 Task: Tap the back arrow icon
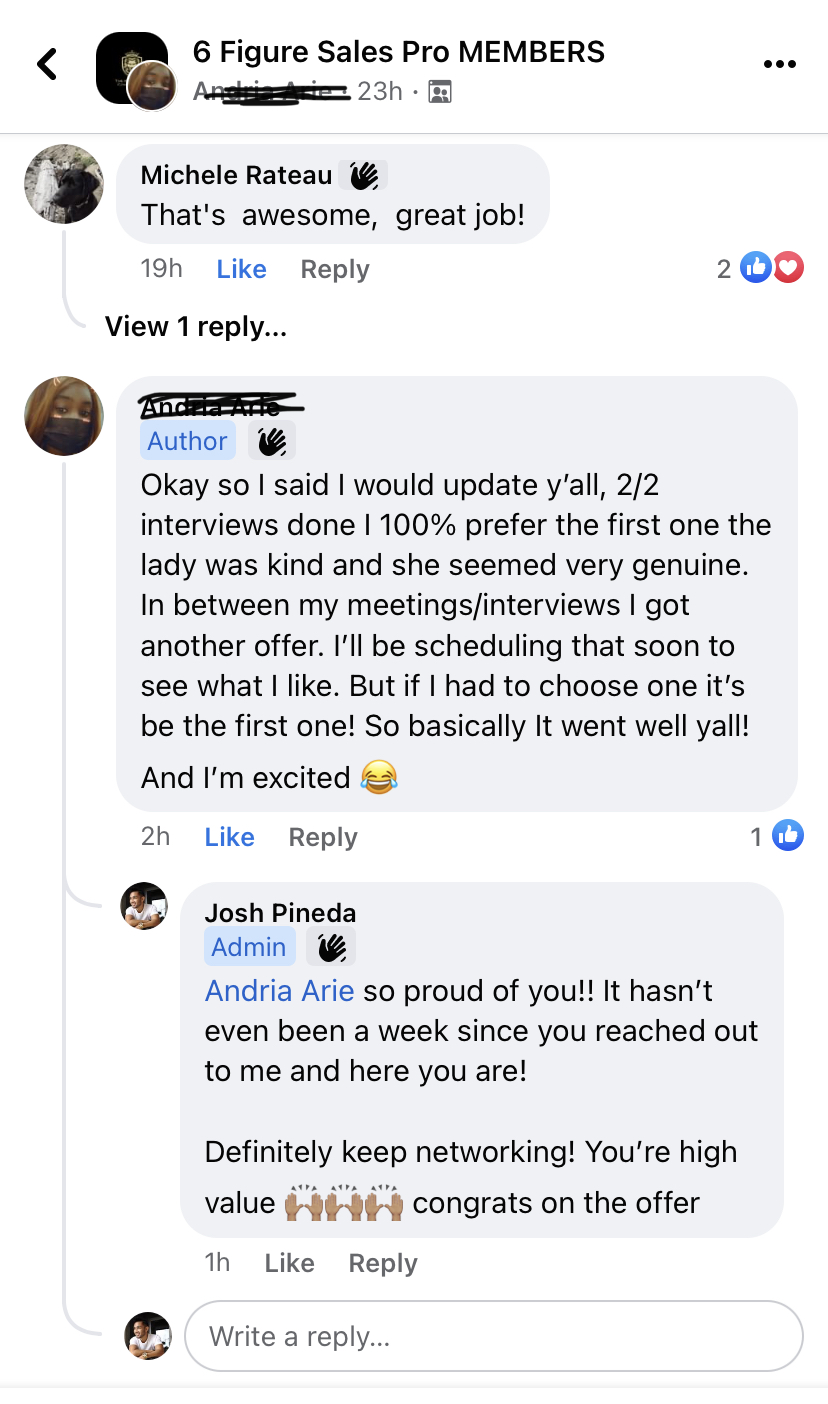click(47, 65)
